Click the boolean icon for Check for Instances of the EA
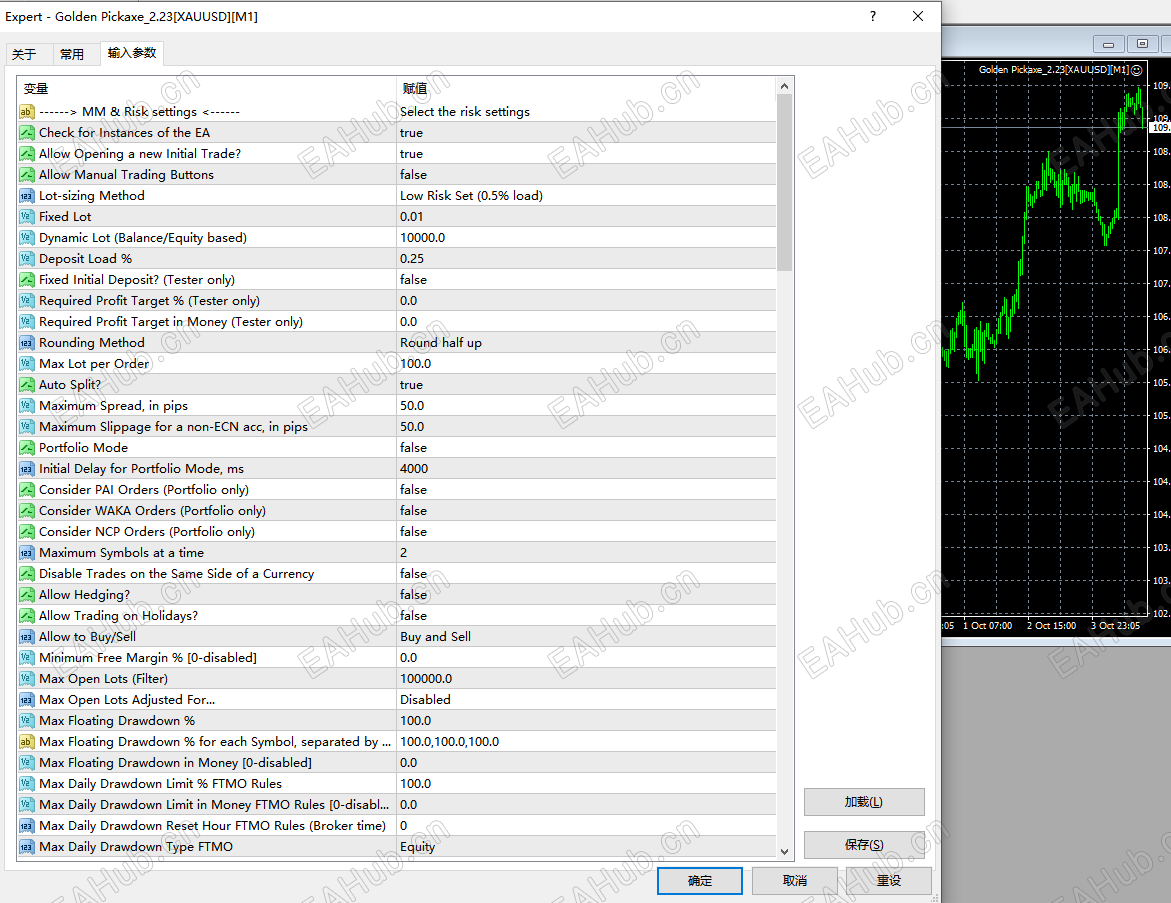The height and width of the screenshot is (903, 1171). point(27,133)
